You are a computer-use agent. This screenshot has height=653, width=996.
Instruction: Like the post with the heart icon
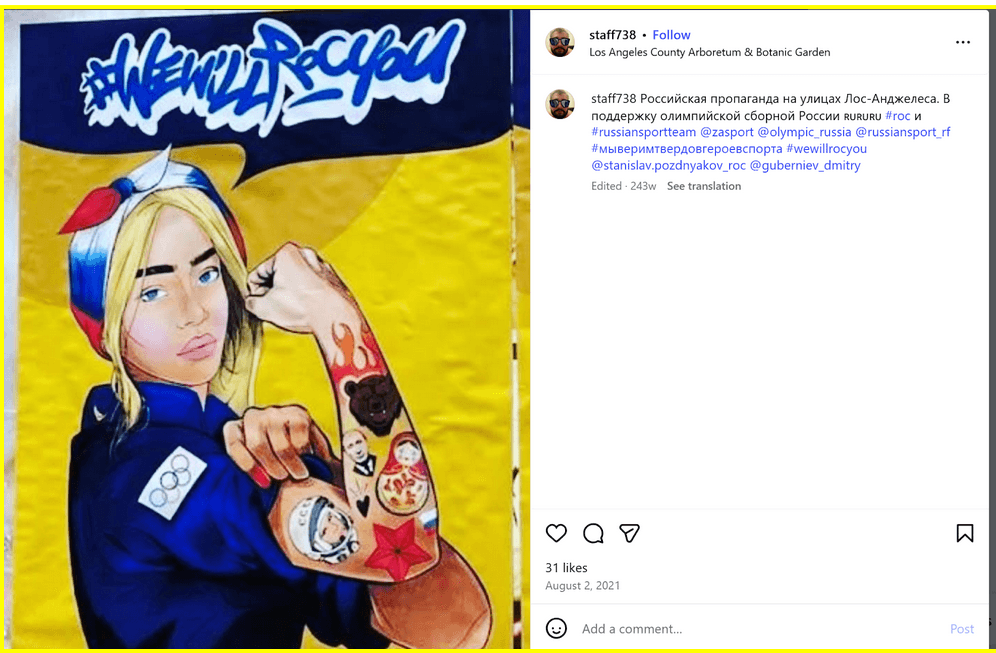[556, 533]
